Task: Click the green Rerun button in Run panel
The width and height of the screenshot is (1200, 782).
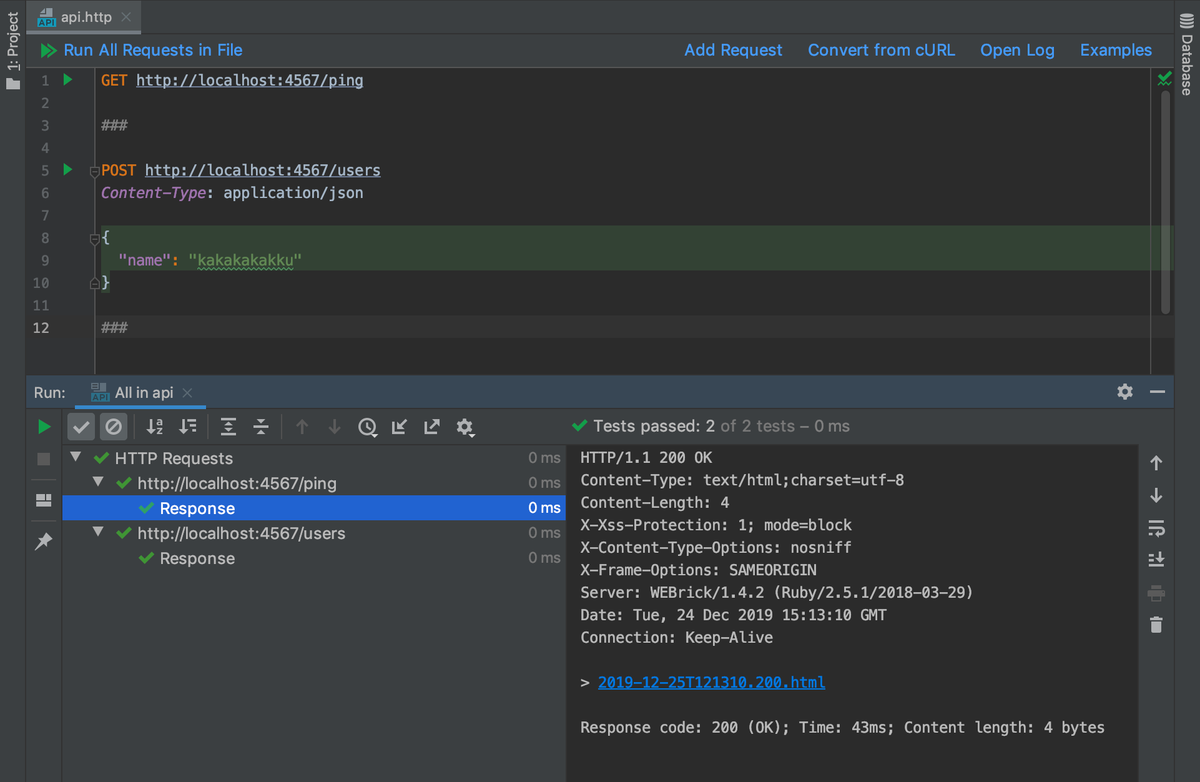Action: [x=43, y=427]
